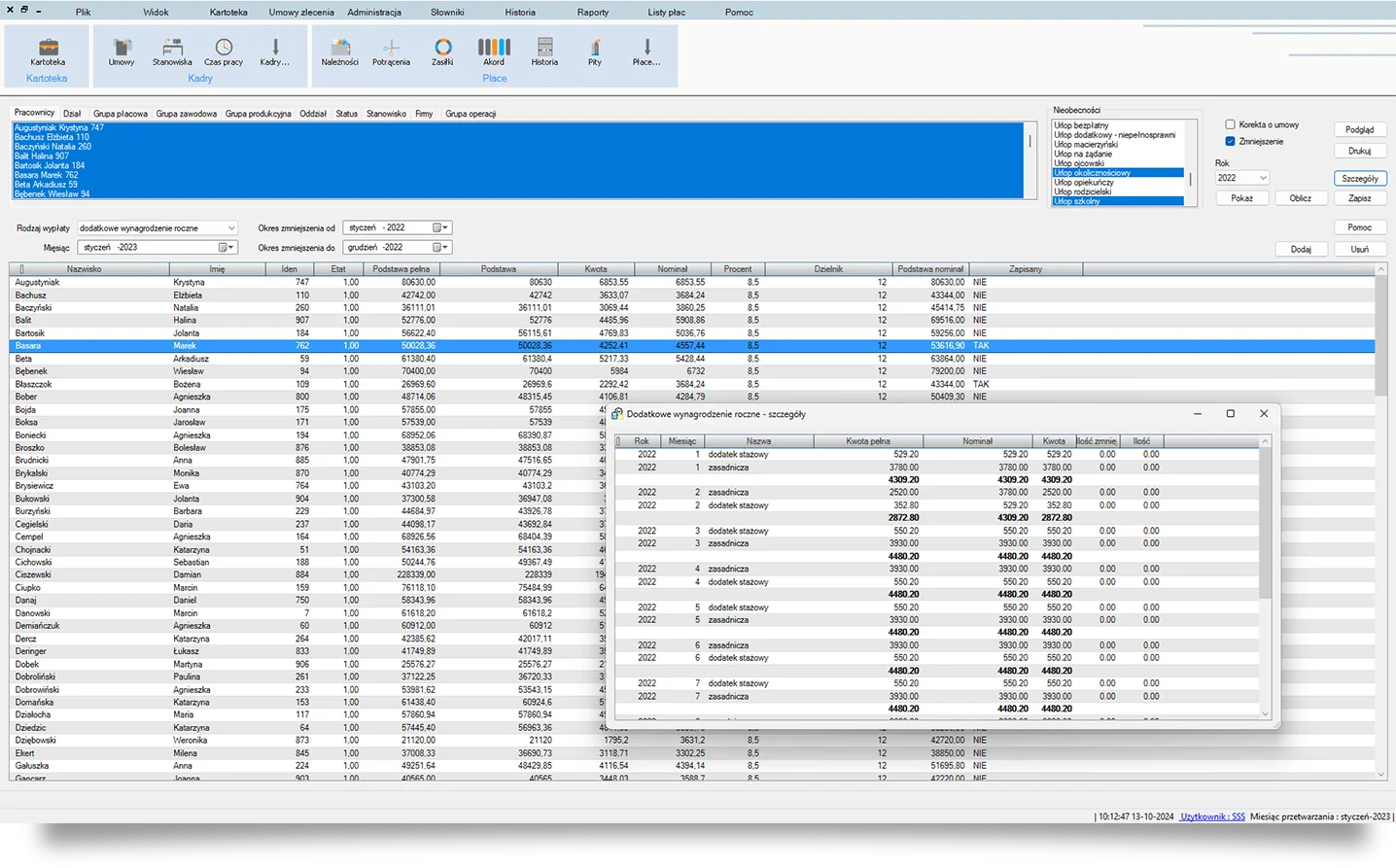The height and width of the screenshot is (868, 1396).
Task: Open the Listy płac menu
Action: pyautogui.click(x=667, y=13)
